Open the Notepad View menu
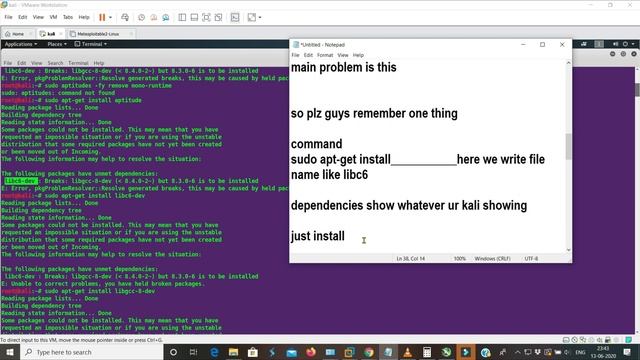The height and width of the screenshot is (360, 640). (343, 55)
